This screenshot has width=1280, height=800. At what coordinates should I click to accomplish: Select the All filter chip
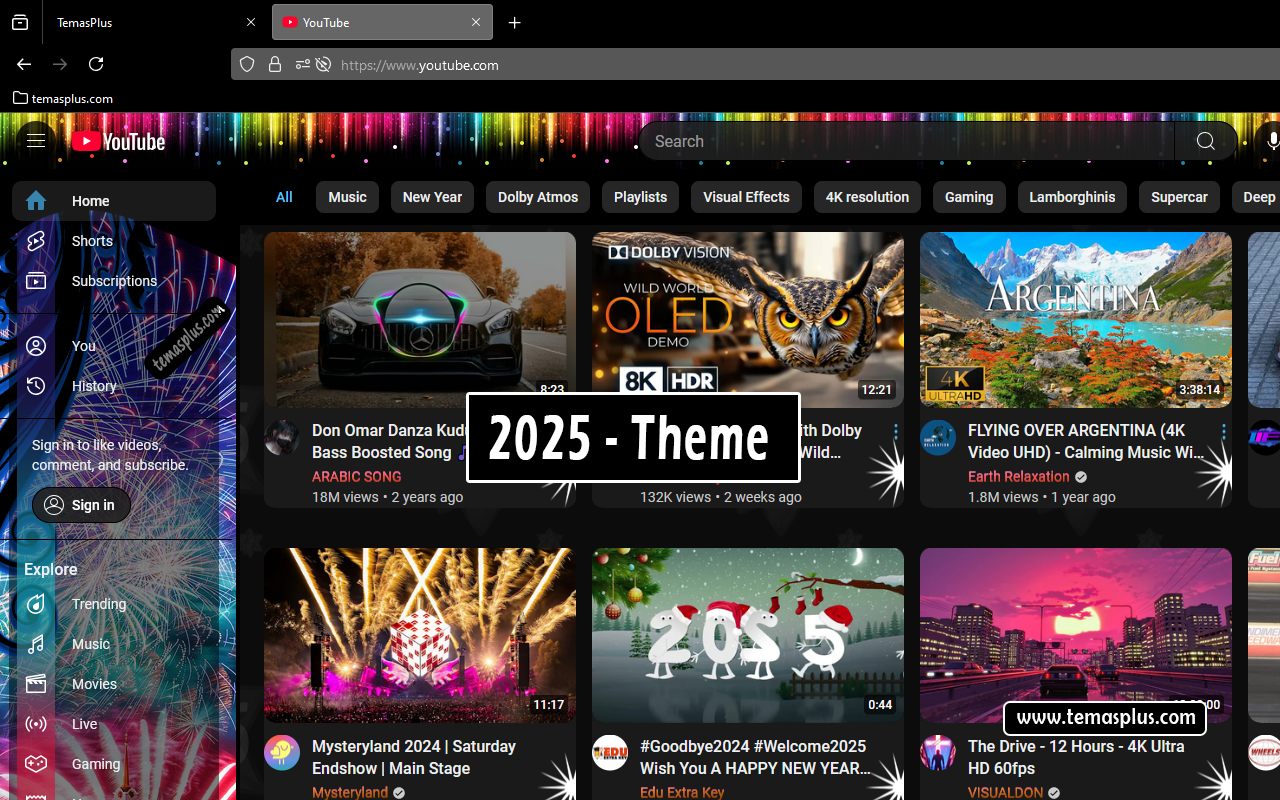click(x=284, y=197)
